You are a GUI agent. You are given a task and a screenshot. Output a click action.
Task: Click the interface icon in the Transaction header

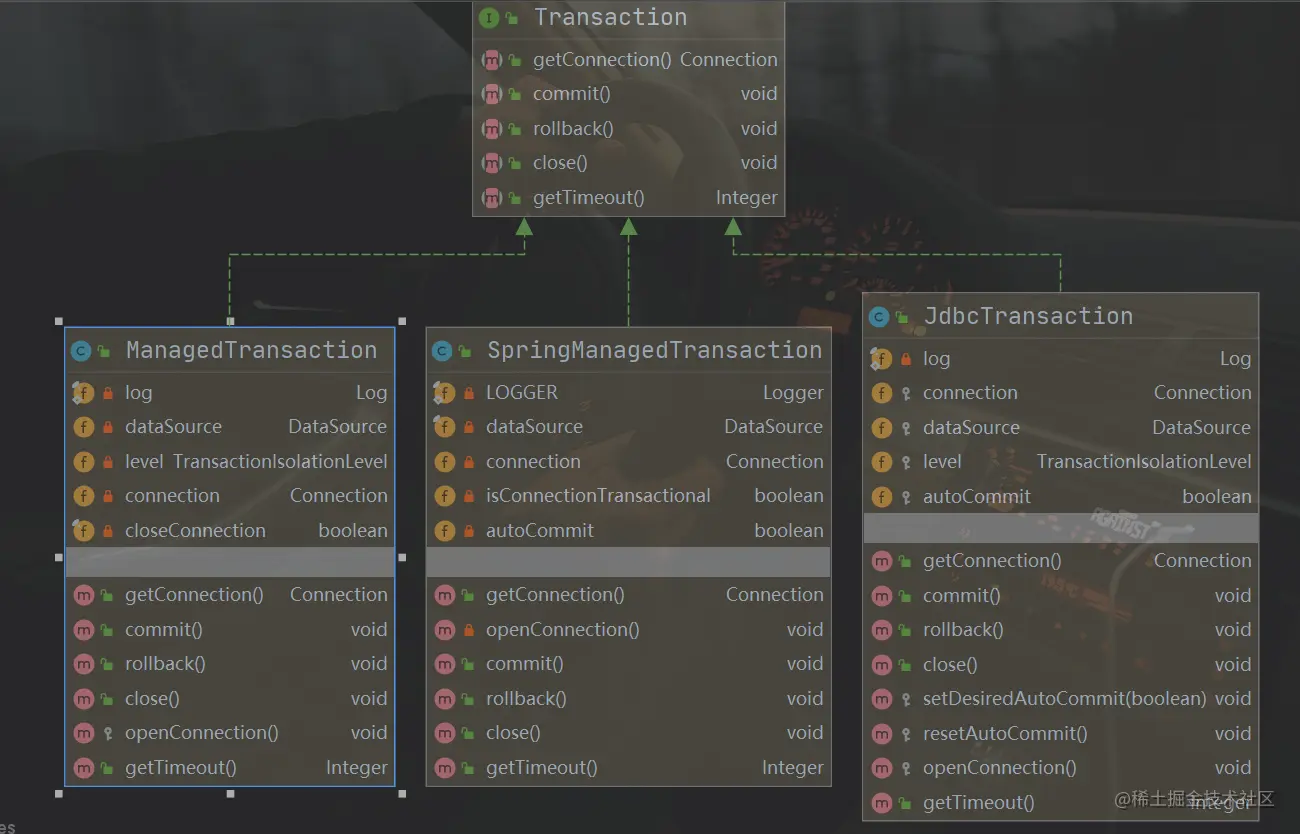click(489, 17)
